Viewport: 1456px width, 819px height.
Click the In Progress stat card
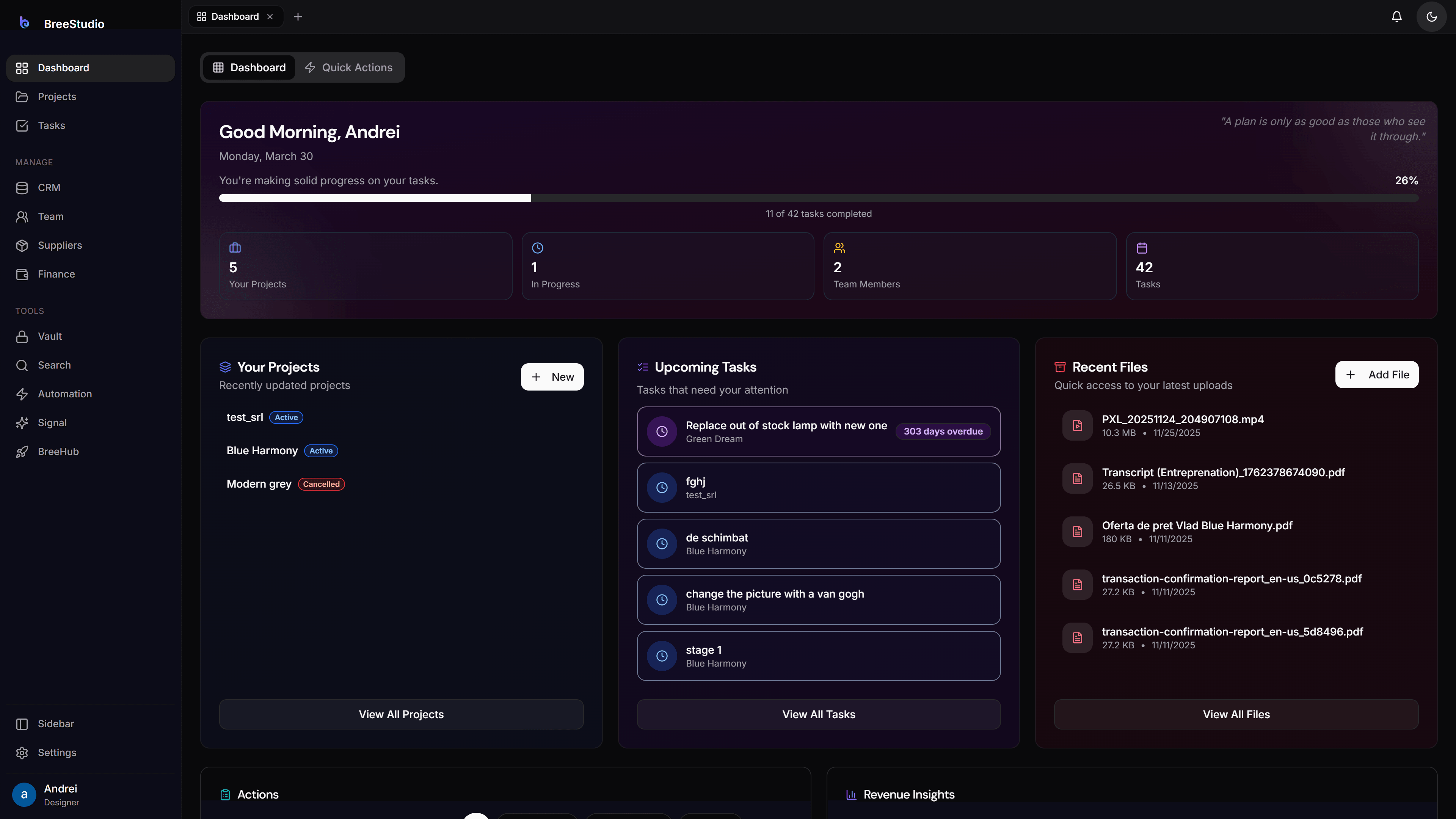coord(667,266)
